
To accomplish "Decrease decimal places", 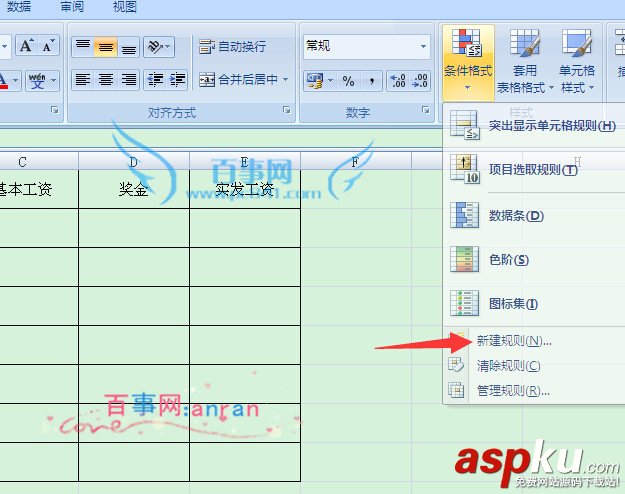I will tap(420, 81).
